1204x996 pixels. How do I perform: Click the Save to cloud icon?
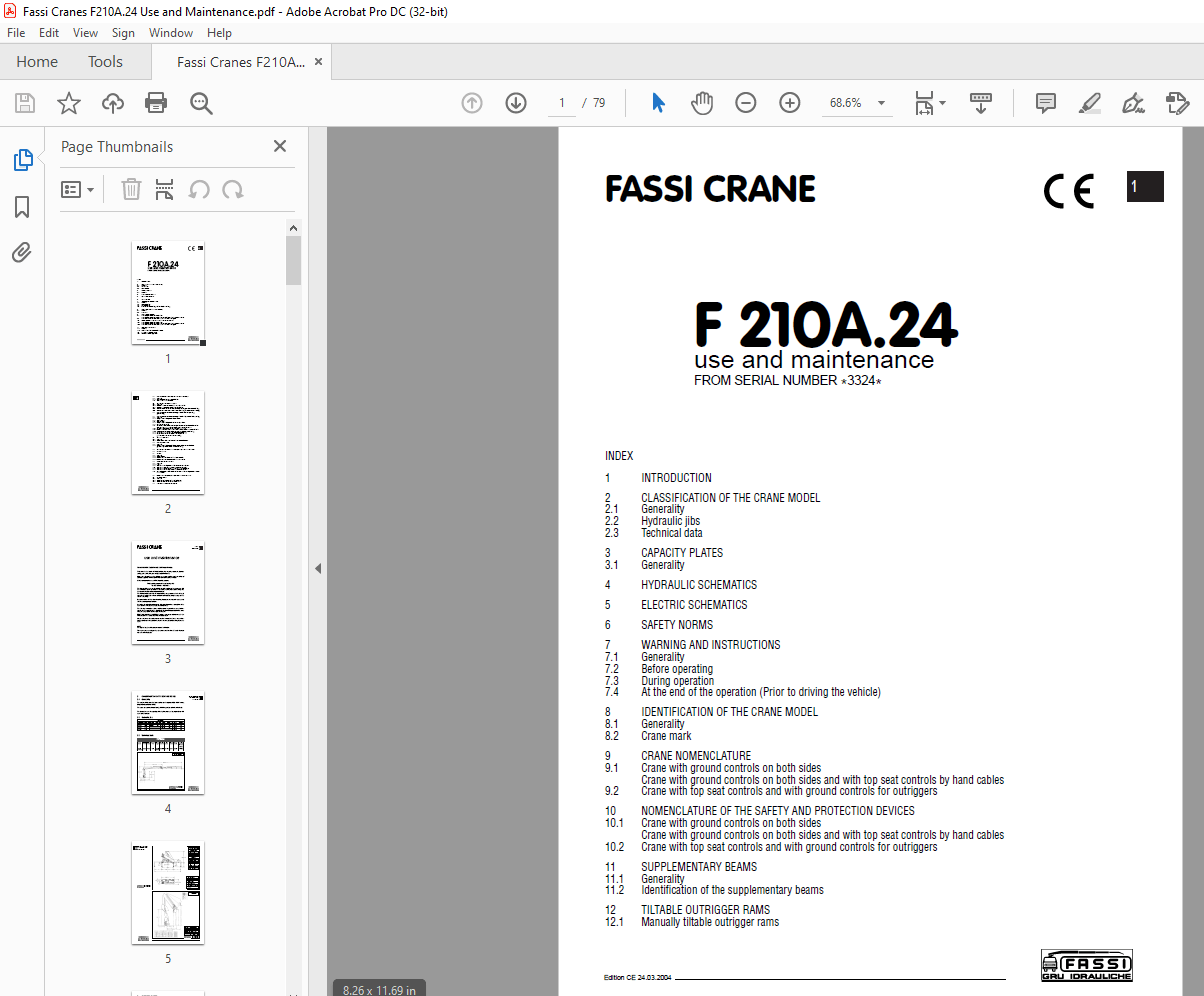[112, 103]
